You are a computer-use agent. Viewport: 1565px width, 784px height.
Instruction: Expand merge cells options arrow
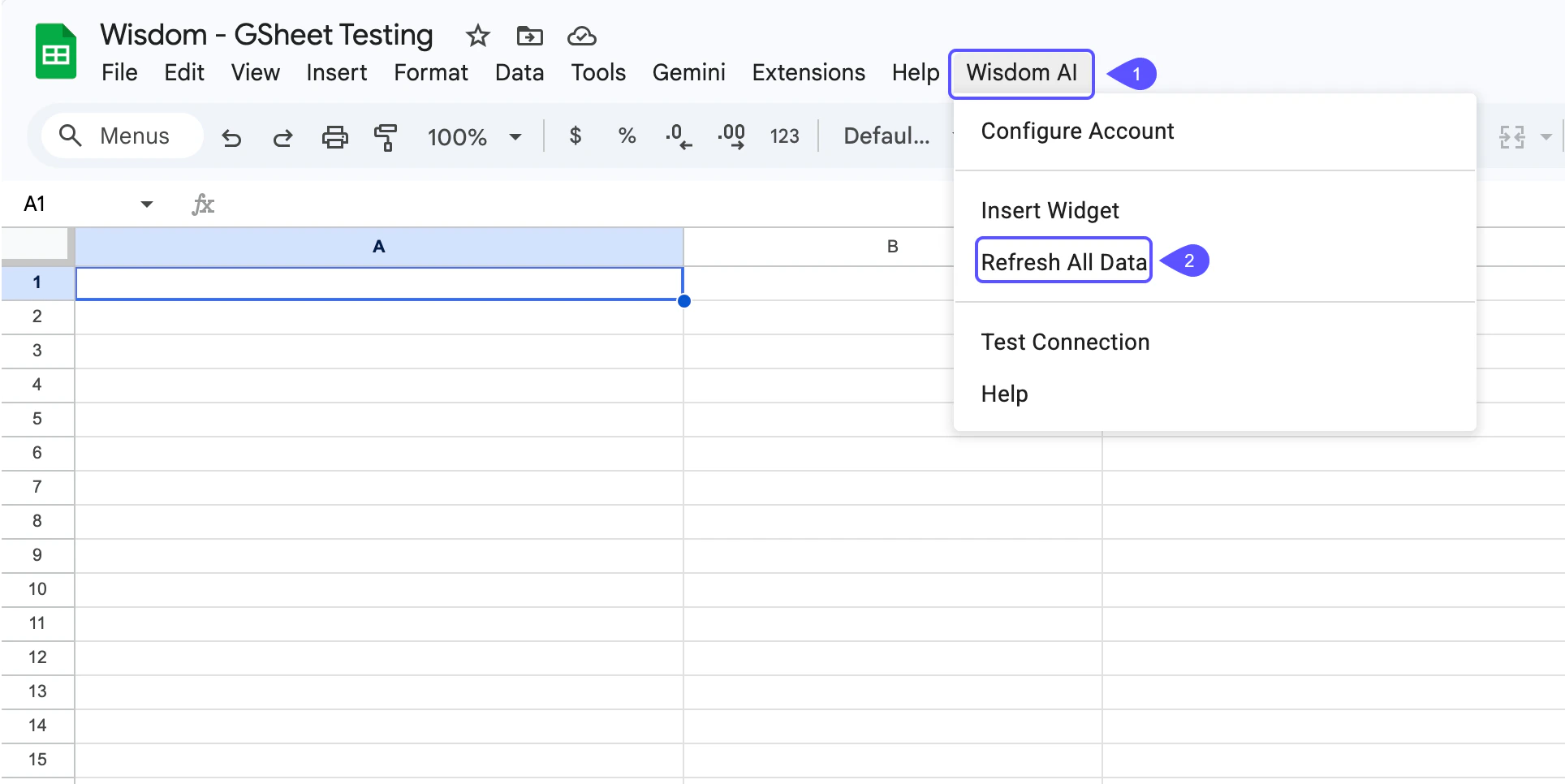(1546, 137)
